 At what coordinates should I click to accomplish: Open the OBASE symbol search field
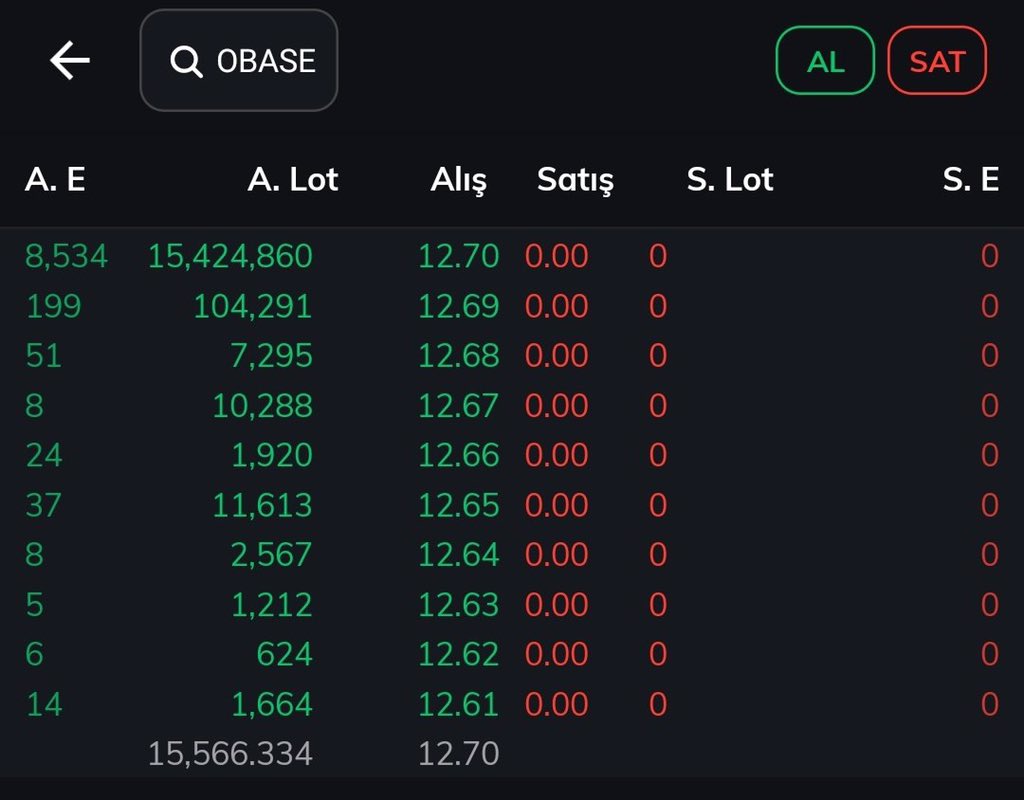click(x=239, y=60)
